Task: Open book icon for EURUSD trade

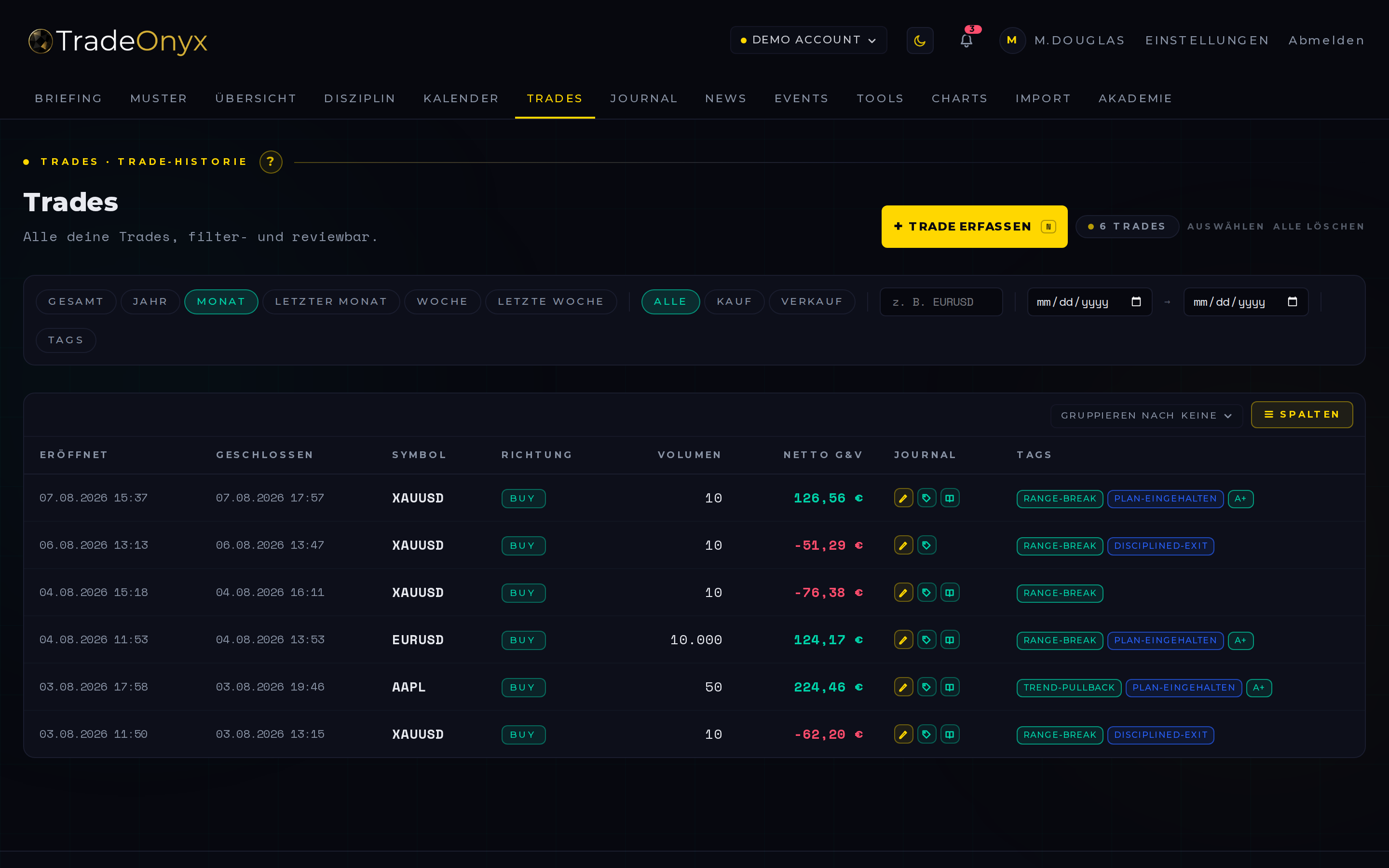Action: 950,639
